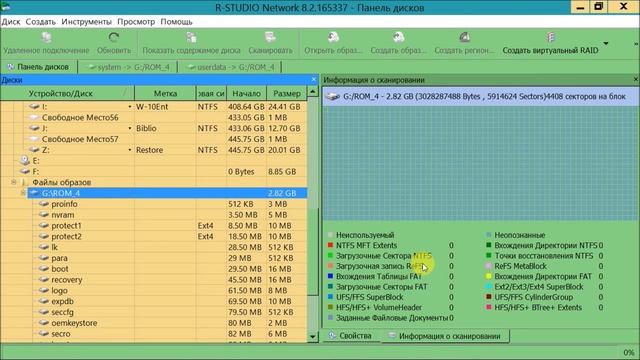The width and height of the screenshot is (640, 360).
Task: Select the seccfg partition row
Action: pos(153,312)
